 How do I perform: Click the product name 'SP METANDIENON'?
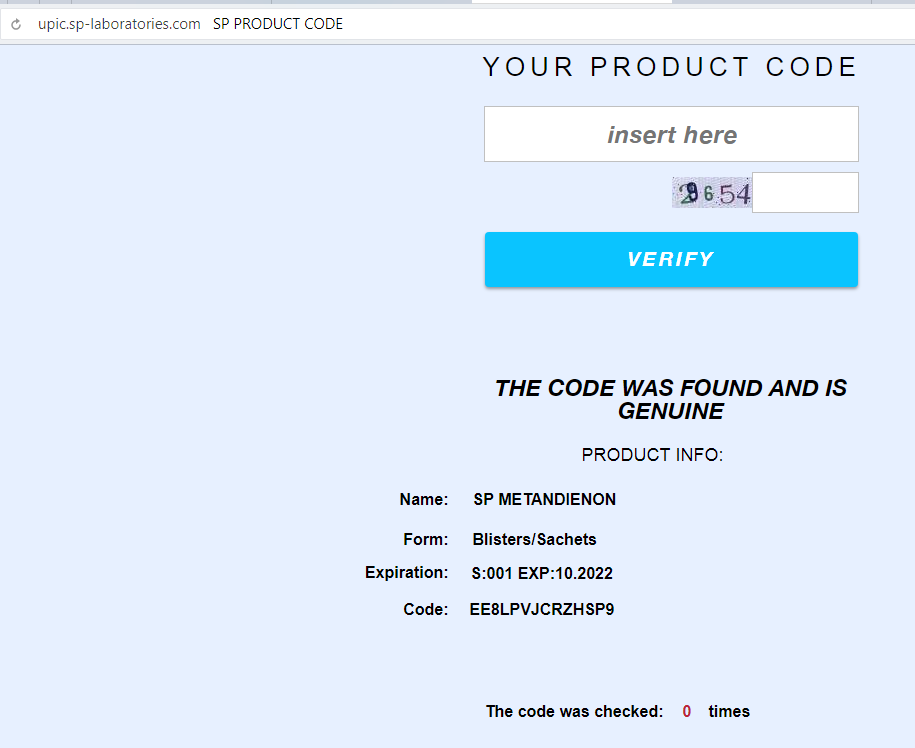[x=545, y=500]
